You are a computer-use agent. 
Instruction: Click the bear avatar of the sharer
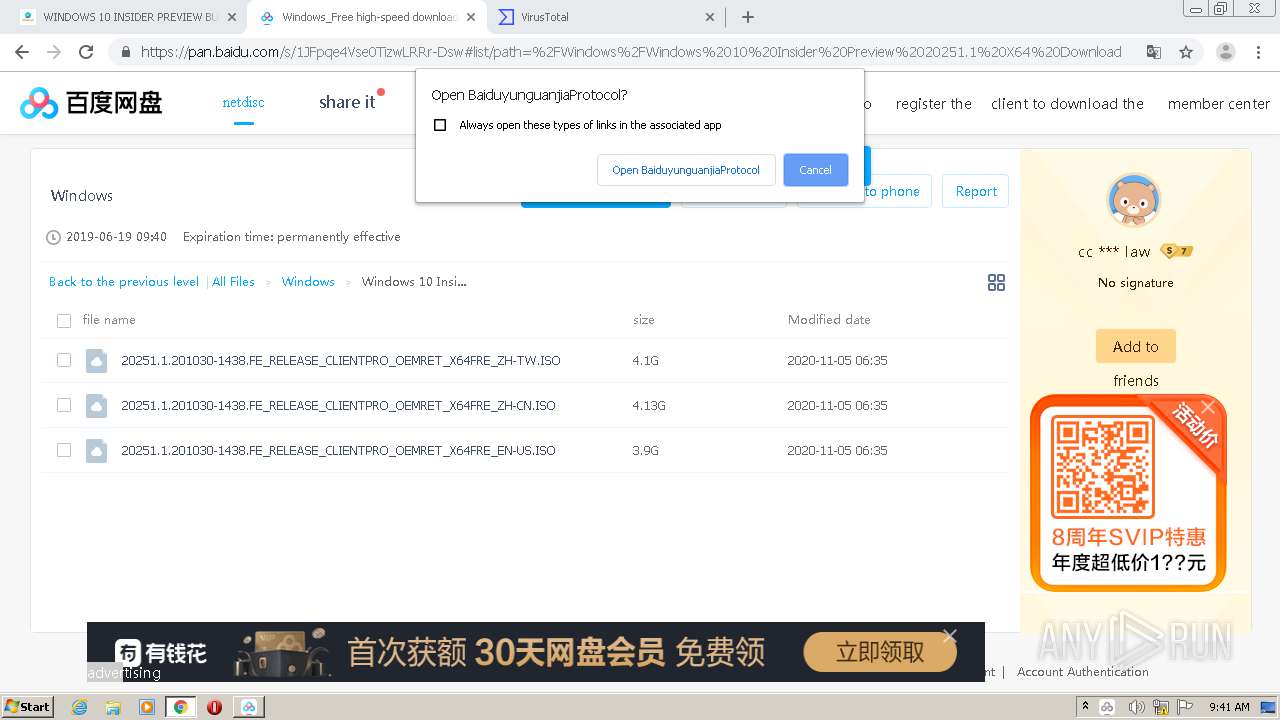pyautogui.click(x=1134, y=200)
